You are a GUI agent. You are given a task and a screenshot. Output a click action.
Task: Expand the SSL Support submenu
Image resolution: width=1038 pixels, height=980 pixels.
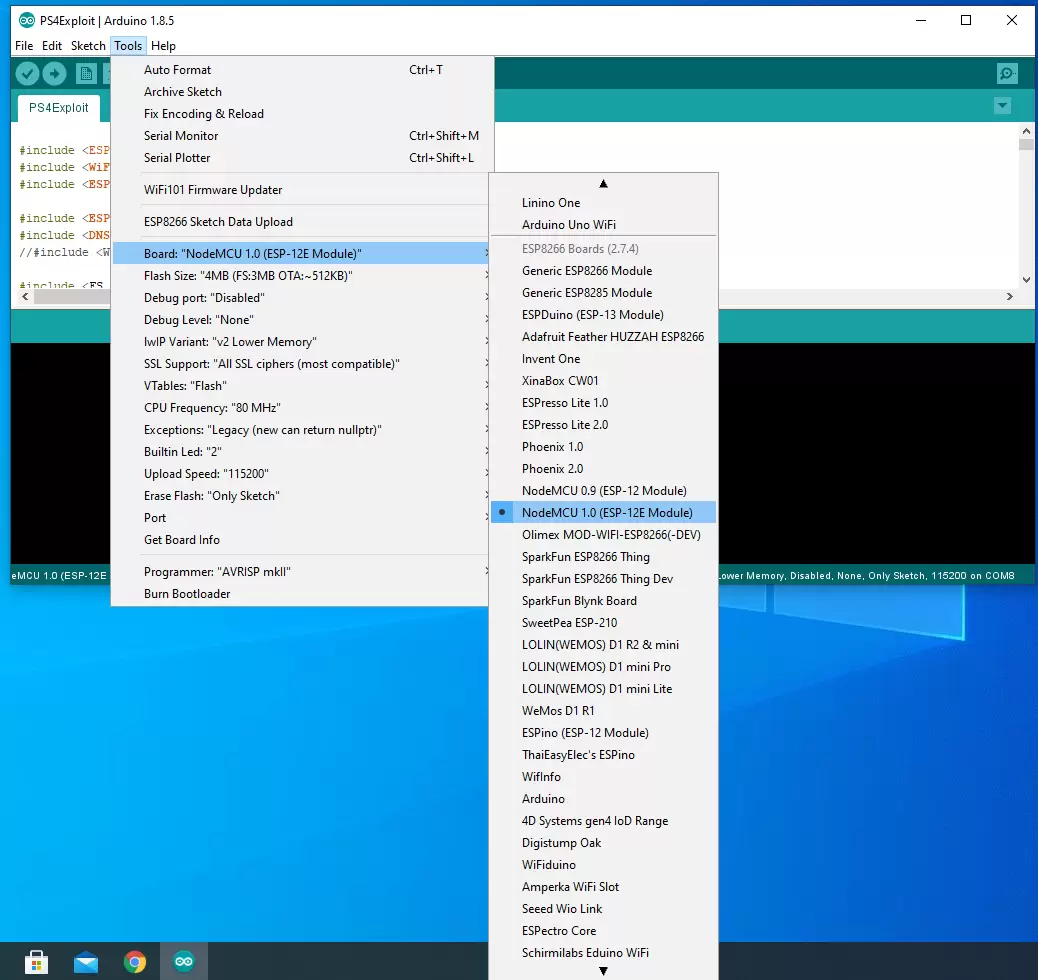[301, 364]
